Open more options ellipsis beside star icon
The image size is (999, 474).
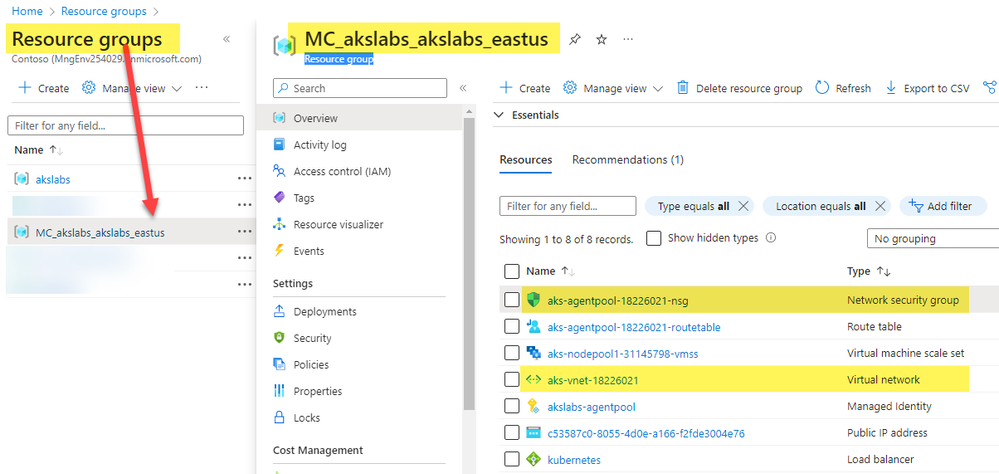(628, 40)
